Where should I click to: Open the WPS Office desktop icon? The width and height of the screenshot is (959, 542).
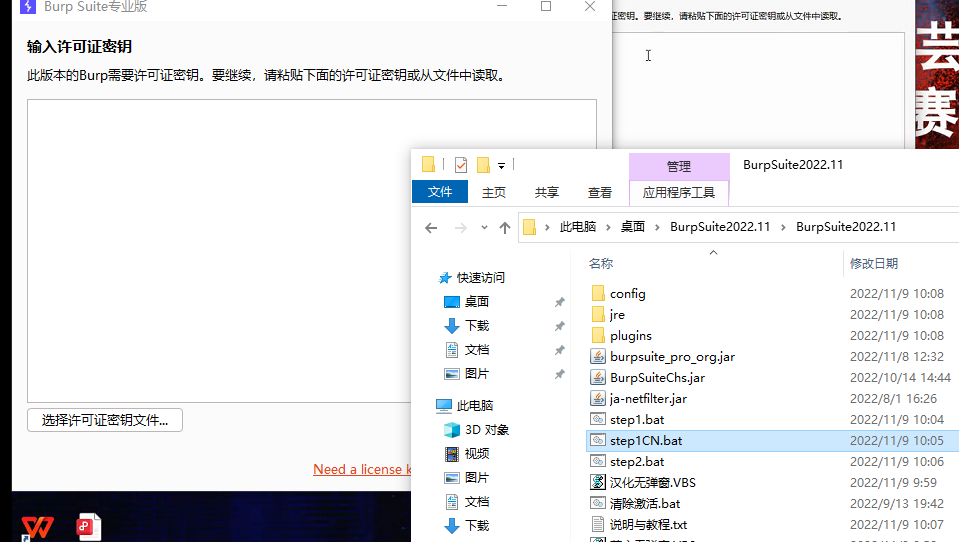(37, 527)
